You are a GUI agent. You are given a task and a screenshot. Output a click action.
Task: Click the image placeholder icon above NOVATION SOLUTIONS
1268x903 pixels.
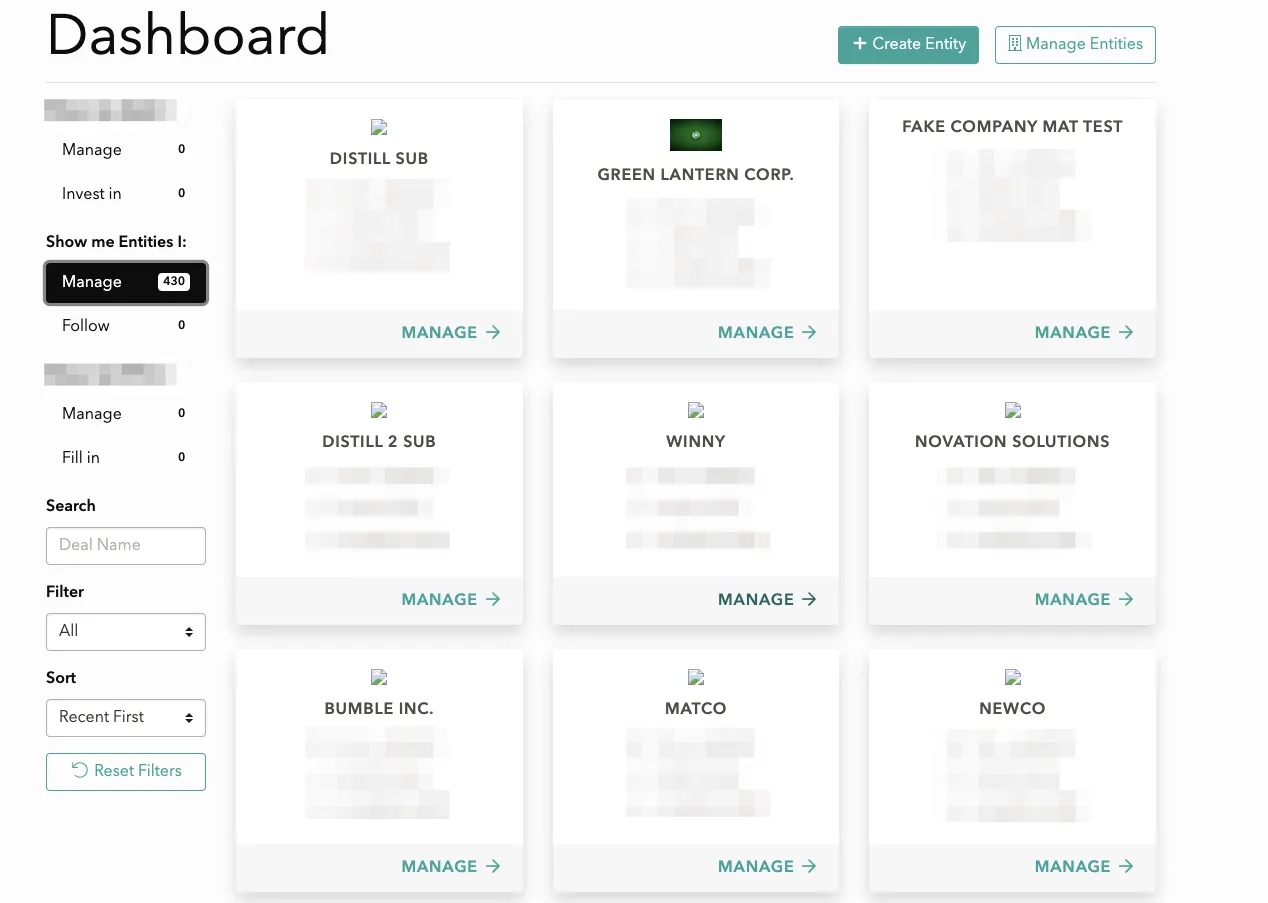click(x=1012, y=409)
